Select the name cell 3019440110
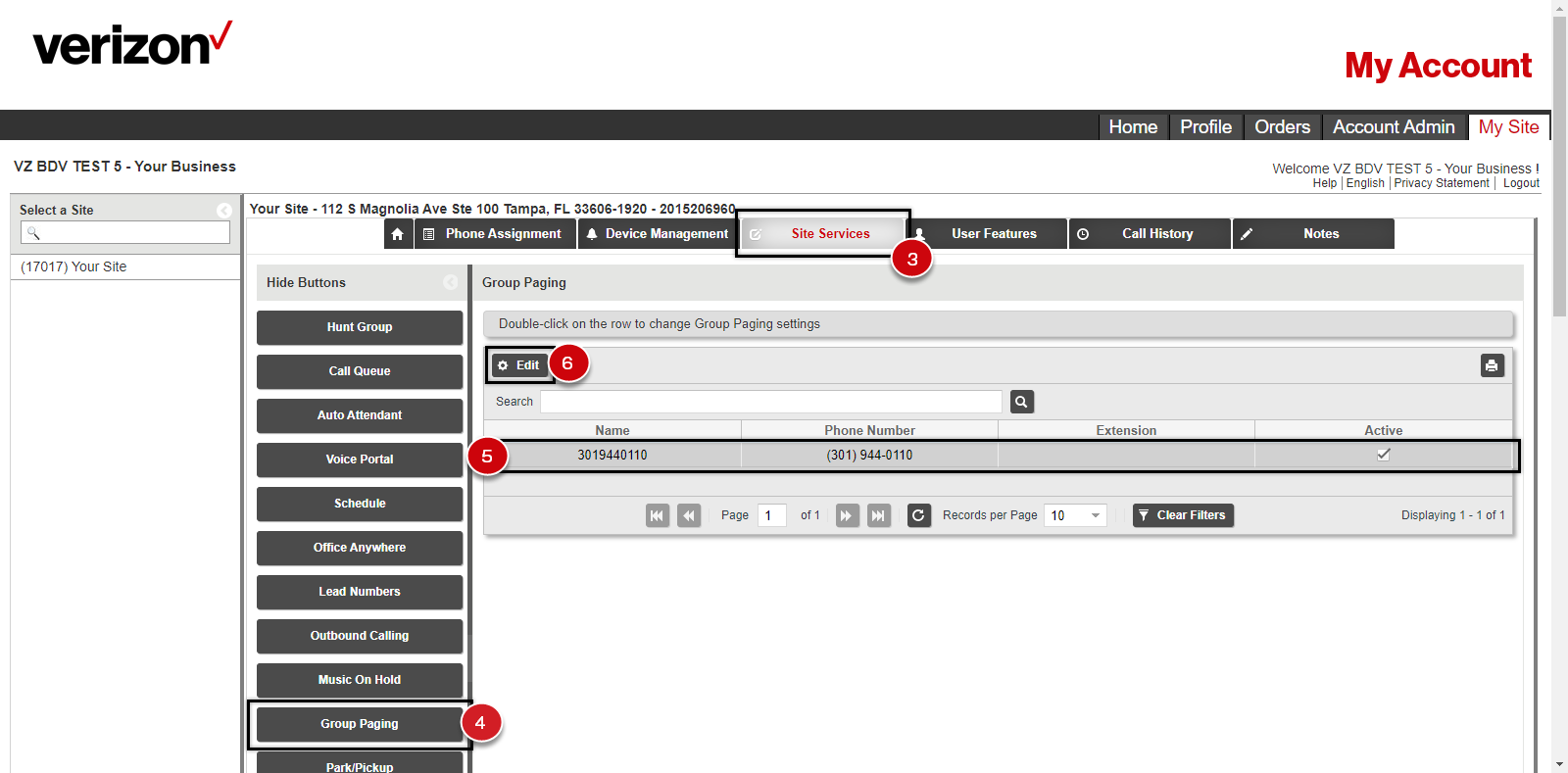 pos(612,456)
